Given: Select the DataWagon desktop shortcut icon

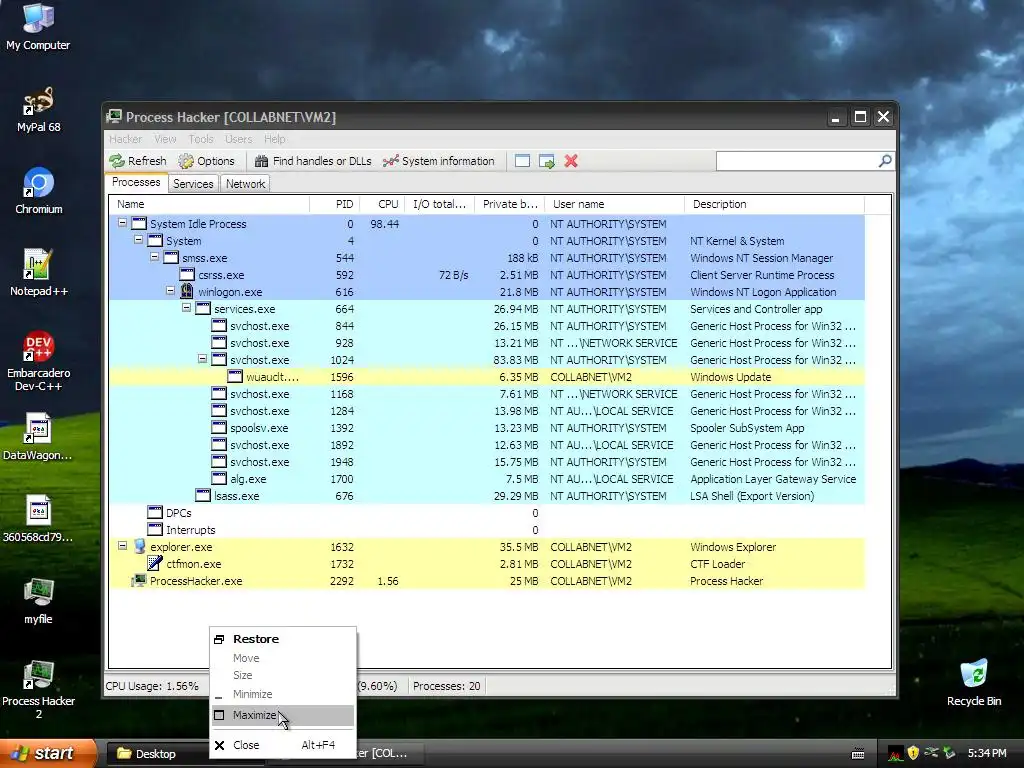Looking at the screenshot, I should point(38,437).
